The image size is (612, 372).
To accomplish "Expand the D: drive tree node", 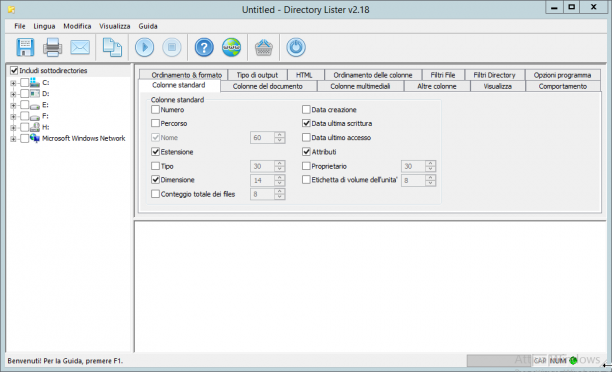I will [x=13, y=94].
